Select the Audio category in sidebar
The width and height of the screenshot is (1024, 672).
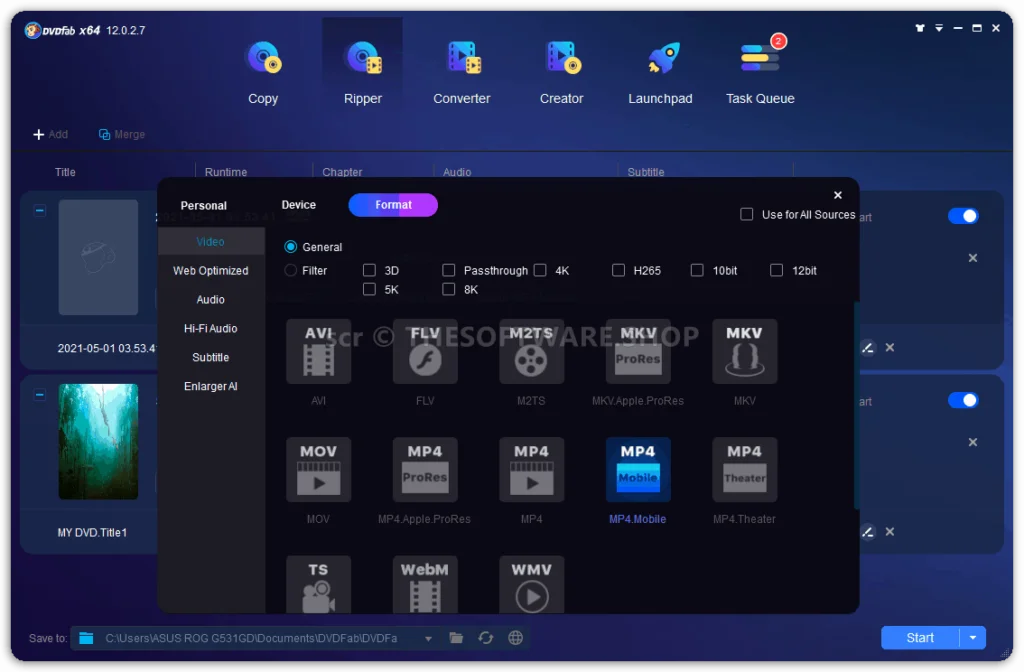click(211, 300)
